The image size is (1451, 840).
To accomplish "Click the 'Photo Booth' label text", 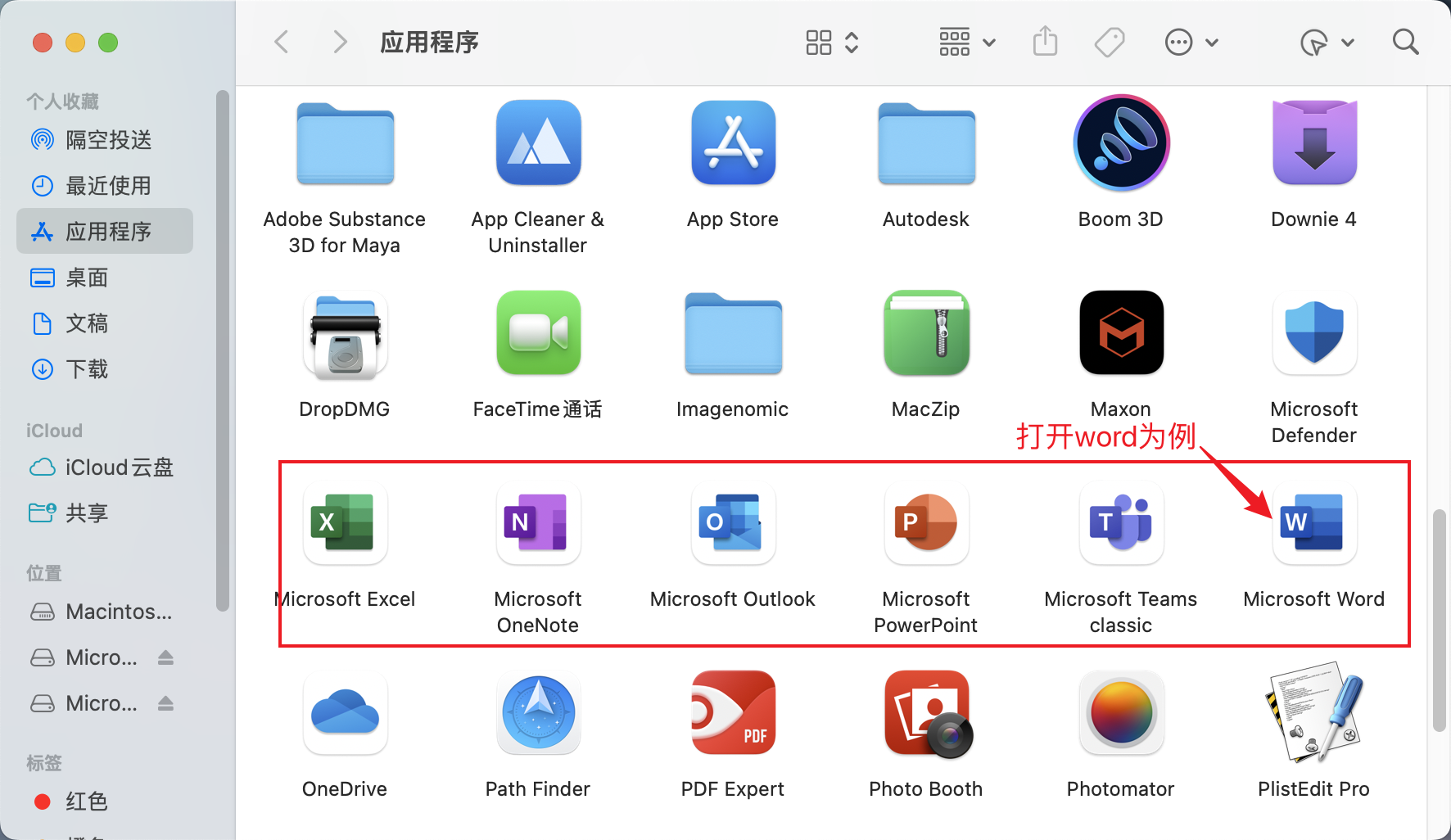I will (x=926, y=789).
